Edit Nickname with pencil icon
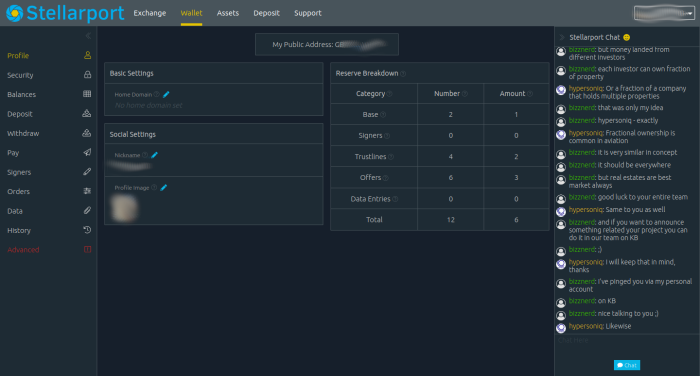The width and height of the screenshot is (700, 376). [154, 155]
